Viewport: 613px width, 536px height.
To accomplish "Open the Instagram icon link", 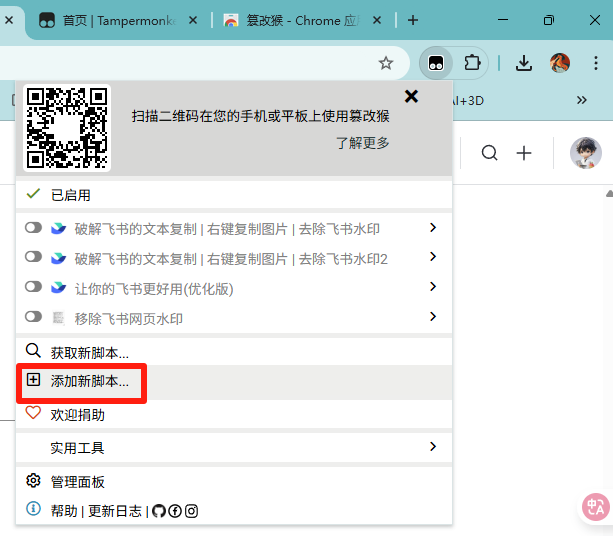I will pos(191,511).
